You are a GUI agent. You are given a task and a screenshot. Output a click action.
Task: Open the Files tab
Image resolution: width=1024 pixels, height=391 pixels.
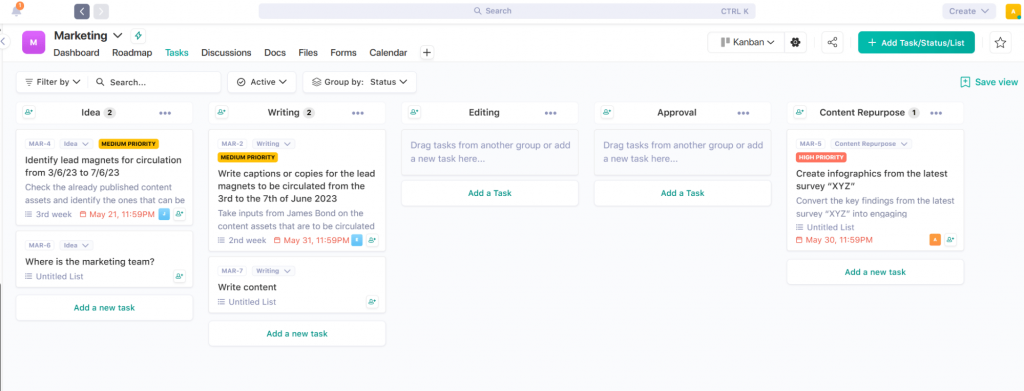click(308, 53)
